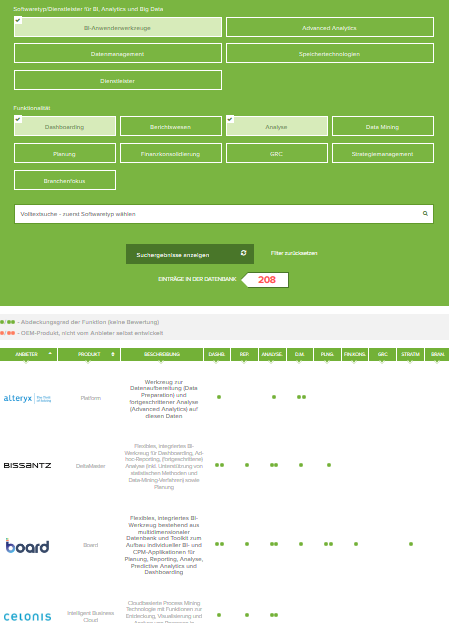Image resolution: width=449 pixels, height=623 pixels.
Task: Open the celonis vendor logo
Action: (27, 617)
